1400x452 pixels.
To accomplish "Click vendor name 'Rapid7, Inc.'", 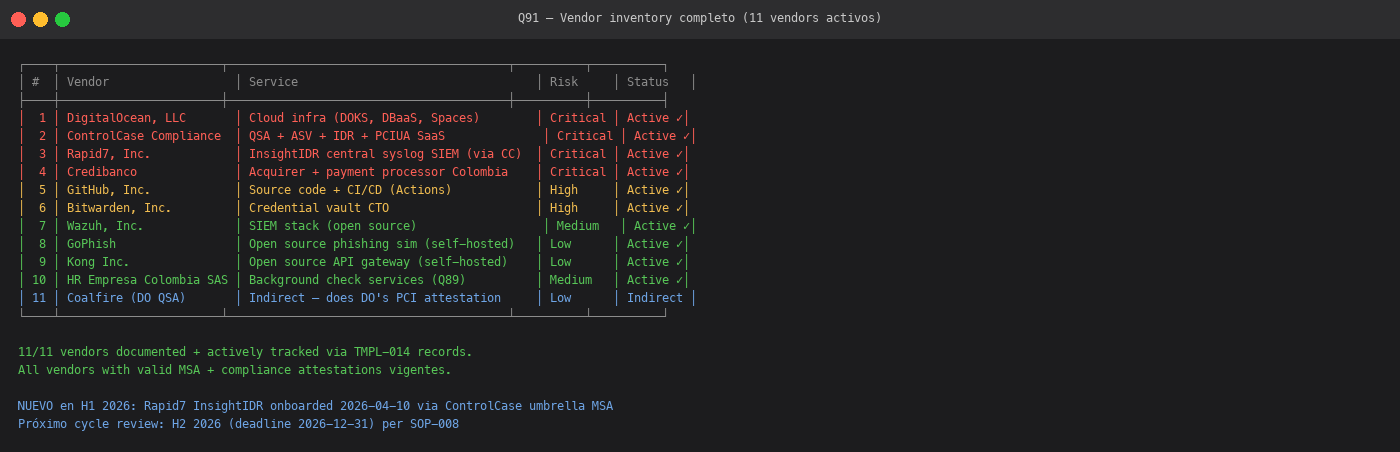I will [x=109, y=154].
